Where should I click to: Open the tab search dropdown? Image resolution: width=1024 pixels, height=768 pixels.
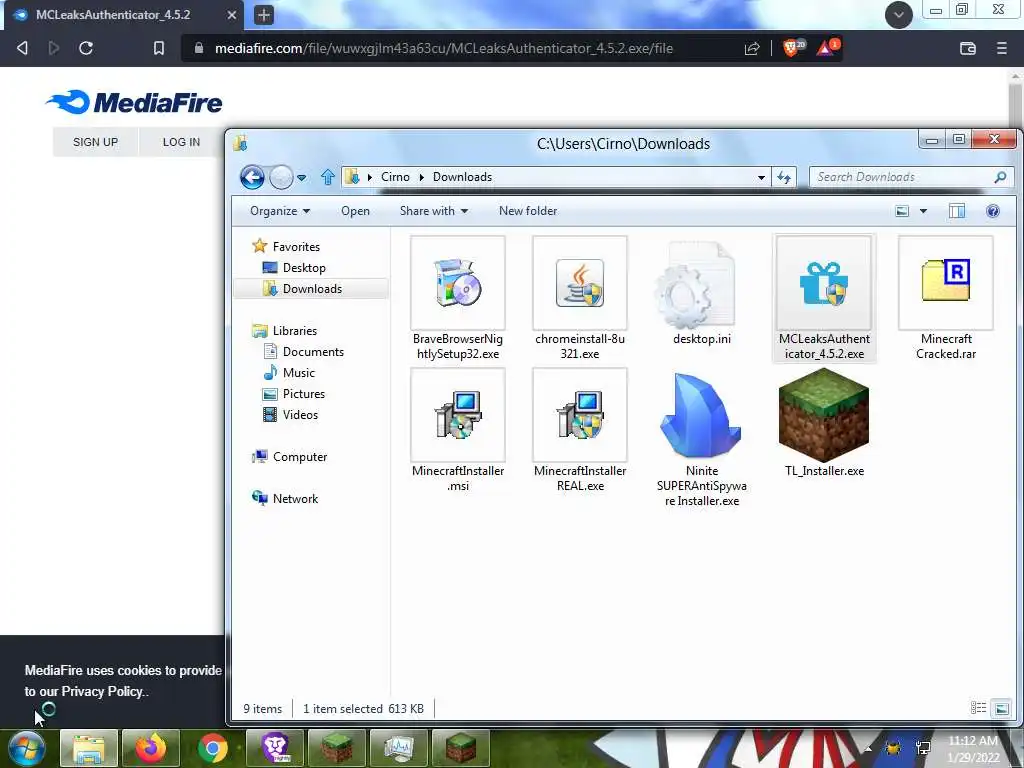coord(899,15)
